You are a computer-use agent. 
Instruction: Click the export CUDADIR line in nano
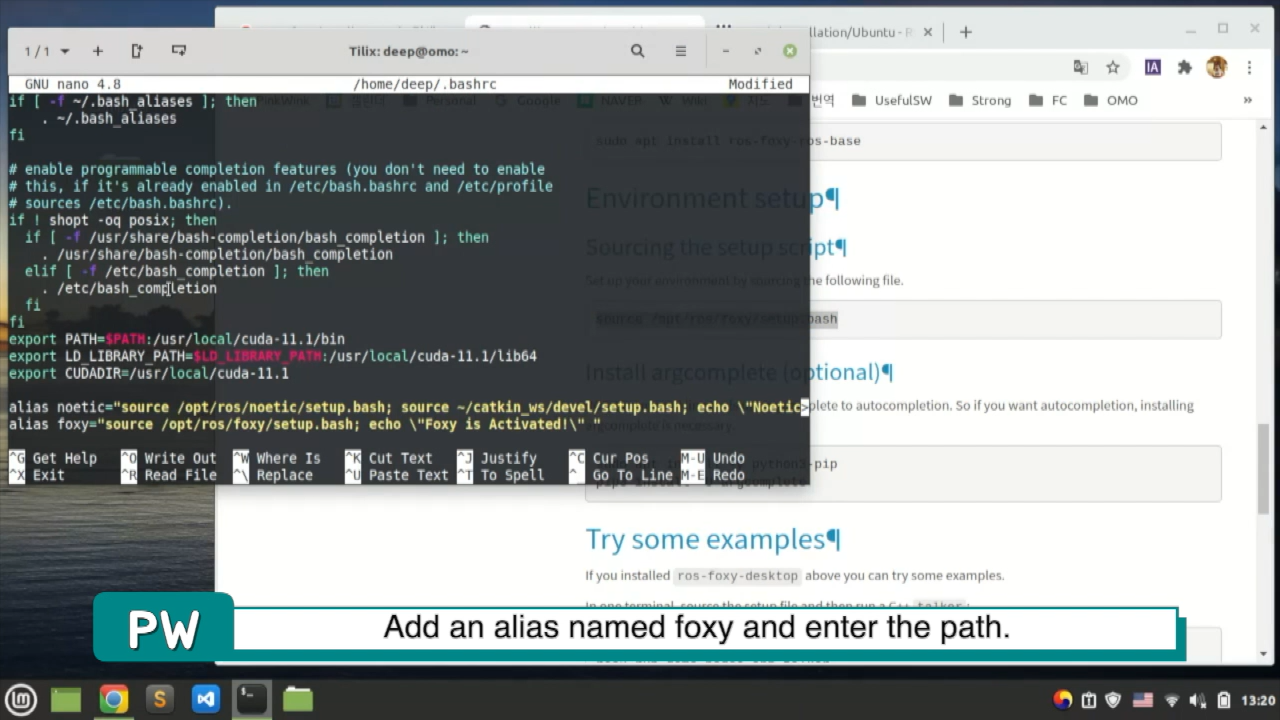148,373
